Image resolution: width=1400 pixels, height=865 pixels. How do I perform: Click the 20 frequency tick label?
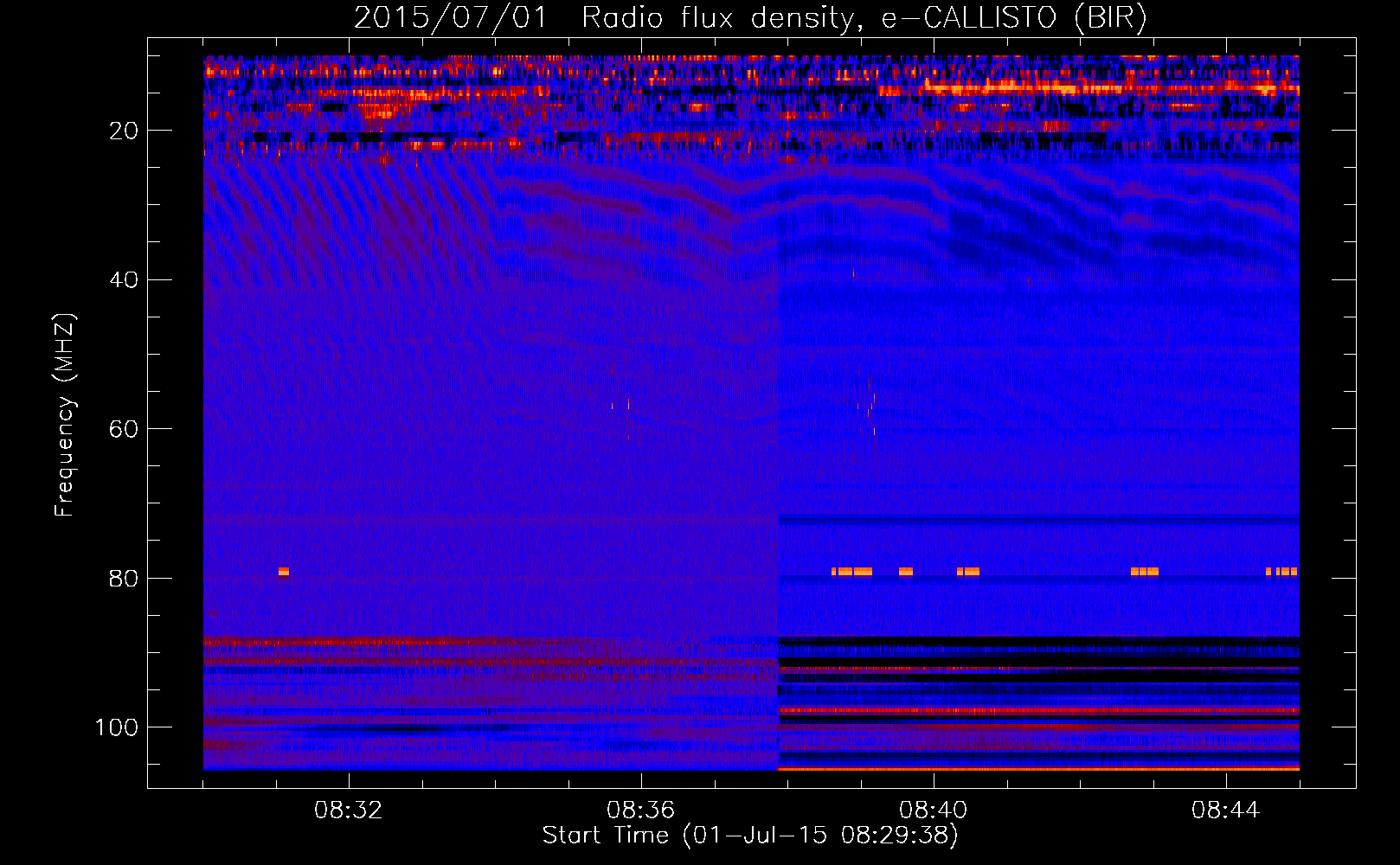click(x=125, y=131)
